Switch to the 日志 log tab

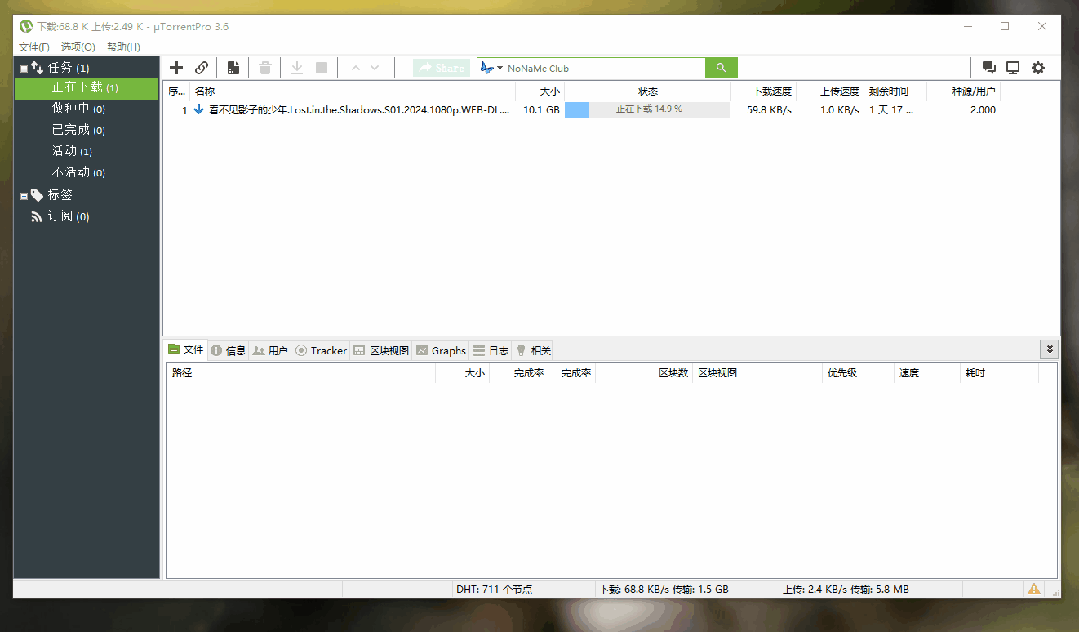pyautogui.click(x=491, y=350)
